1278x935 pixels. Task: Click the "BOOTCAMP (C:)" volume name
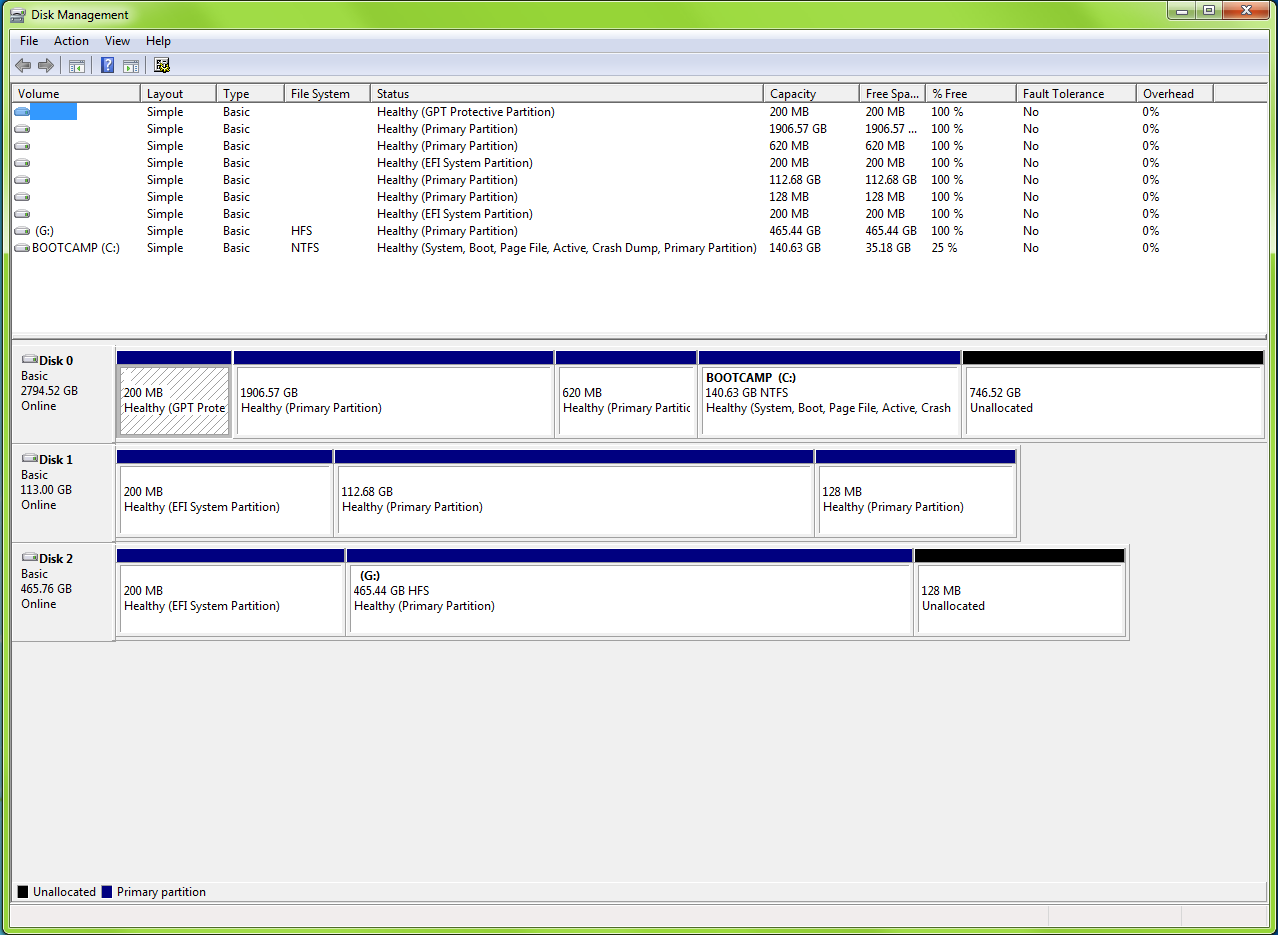76,248
